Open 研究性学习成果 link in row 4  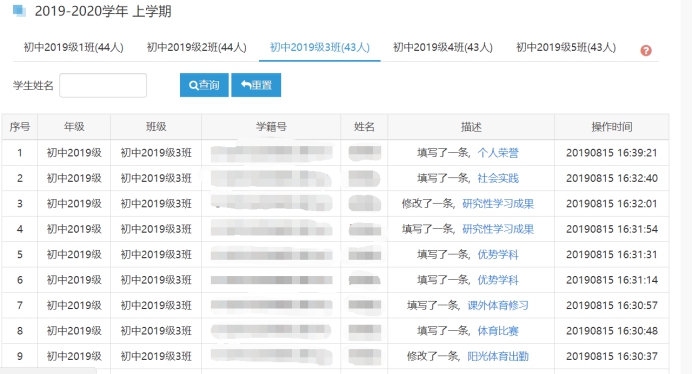pyautogui.click(x=498, y=229)
